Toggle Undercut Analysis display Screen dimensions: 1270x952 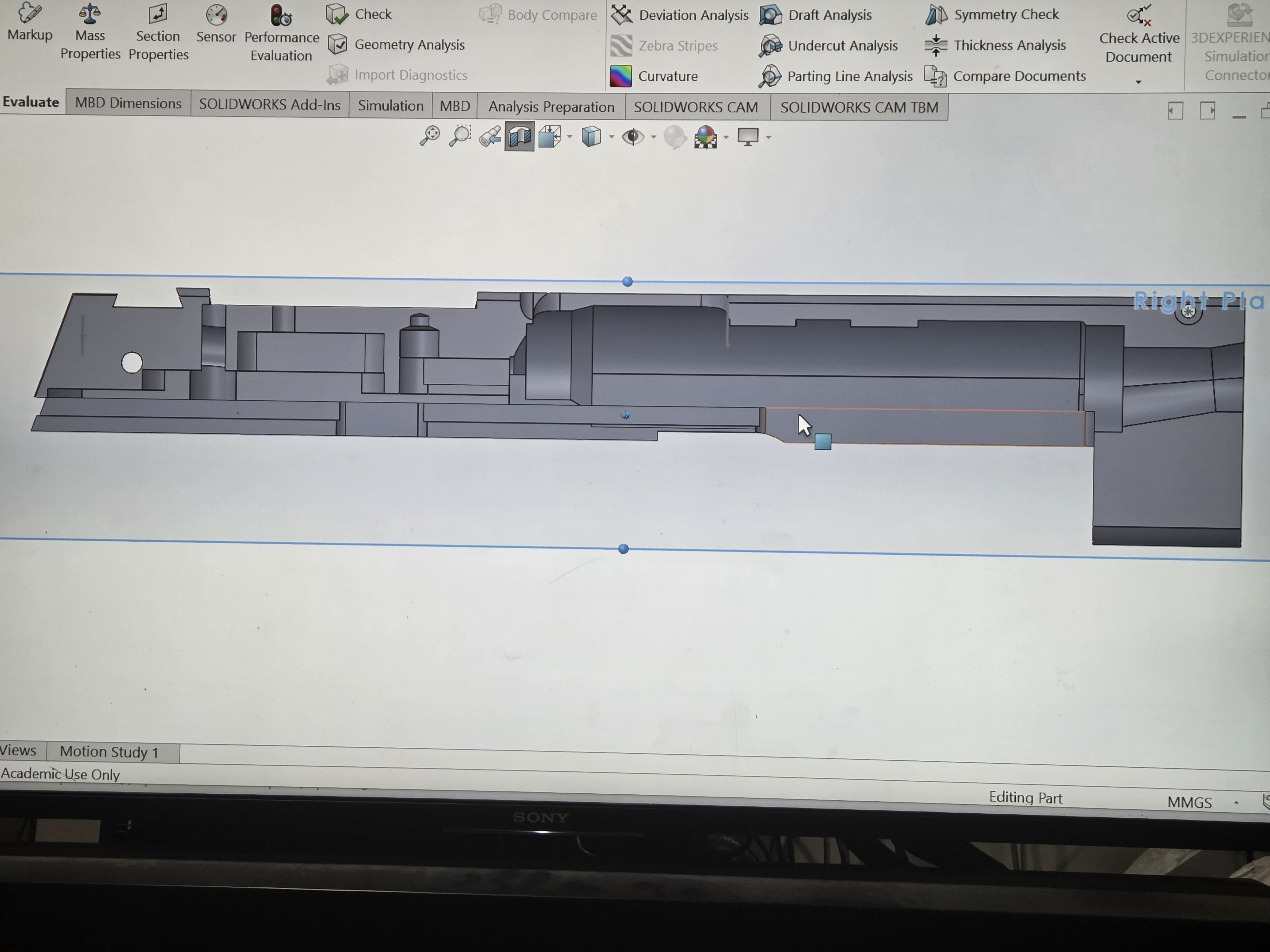829,45
